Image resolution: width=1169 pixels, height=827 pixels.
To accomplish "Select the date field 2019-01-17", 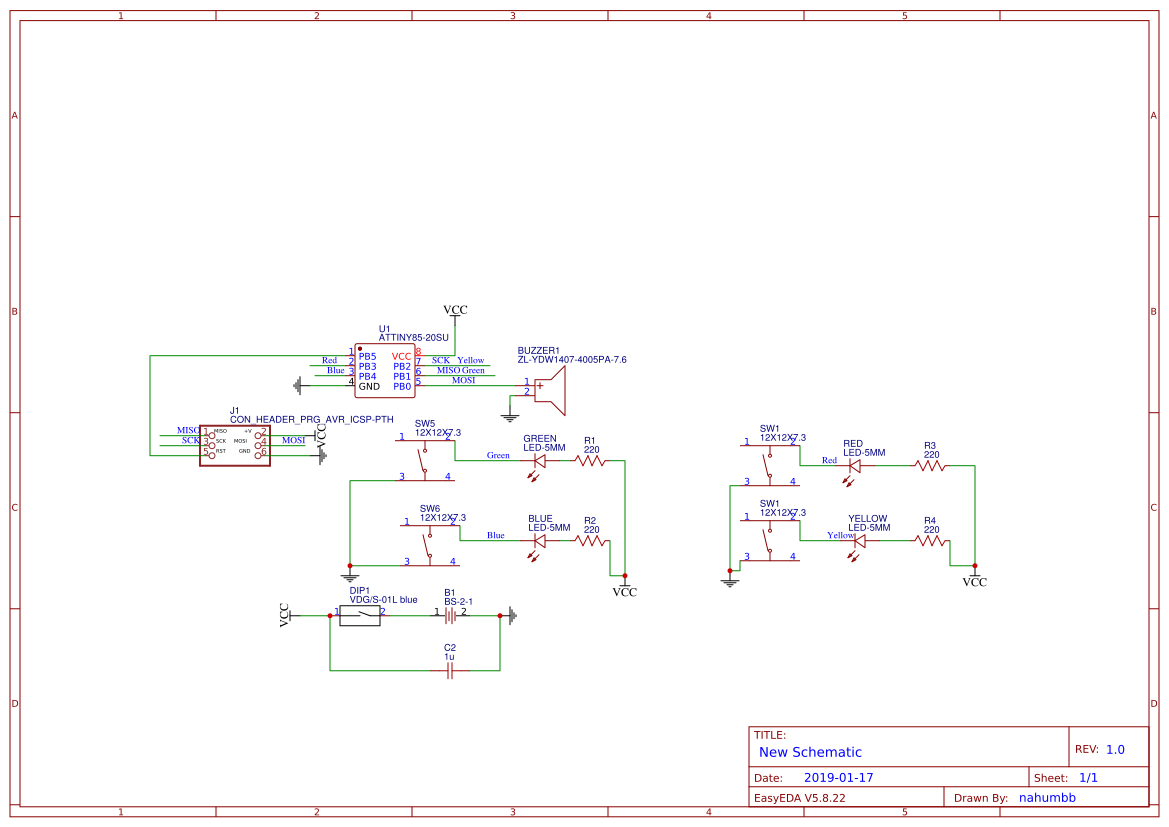I will tap(838, 777).
